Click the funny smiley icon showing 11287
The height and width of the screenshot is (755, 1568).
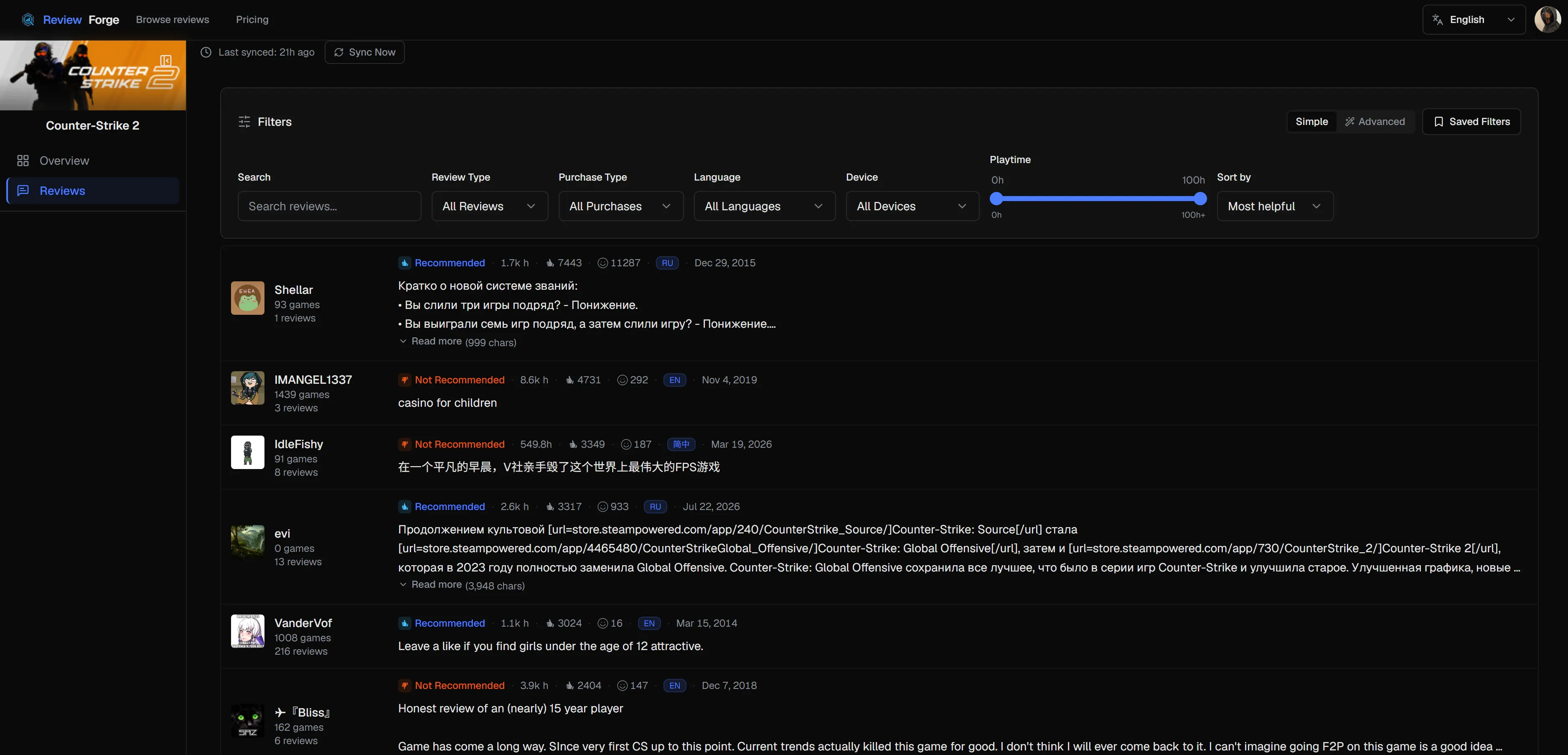[x=602, y=263]
